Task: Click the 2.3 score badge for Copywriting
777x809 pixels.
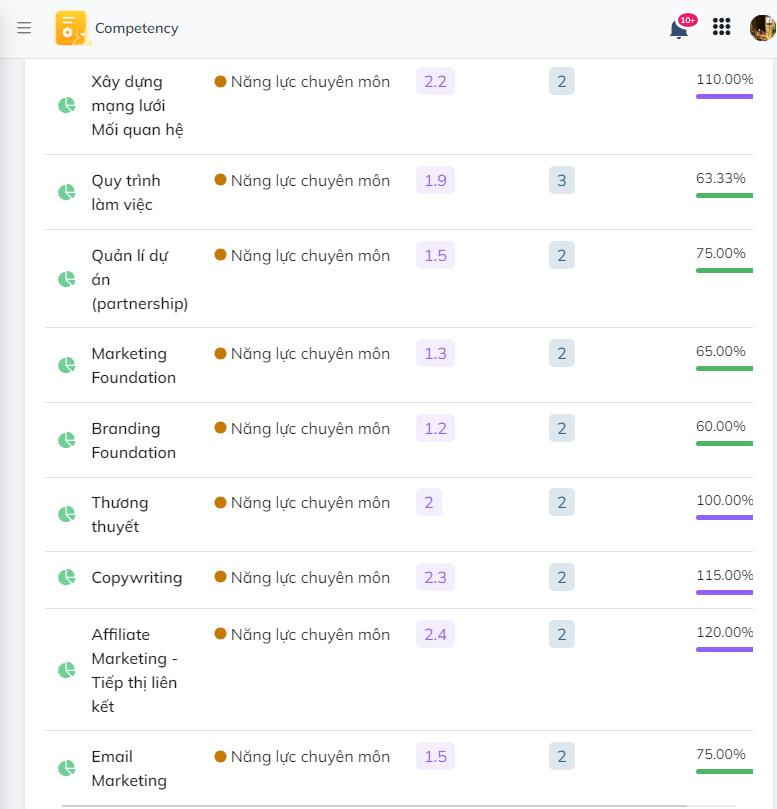Action: (x=435, y=577)
